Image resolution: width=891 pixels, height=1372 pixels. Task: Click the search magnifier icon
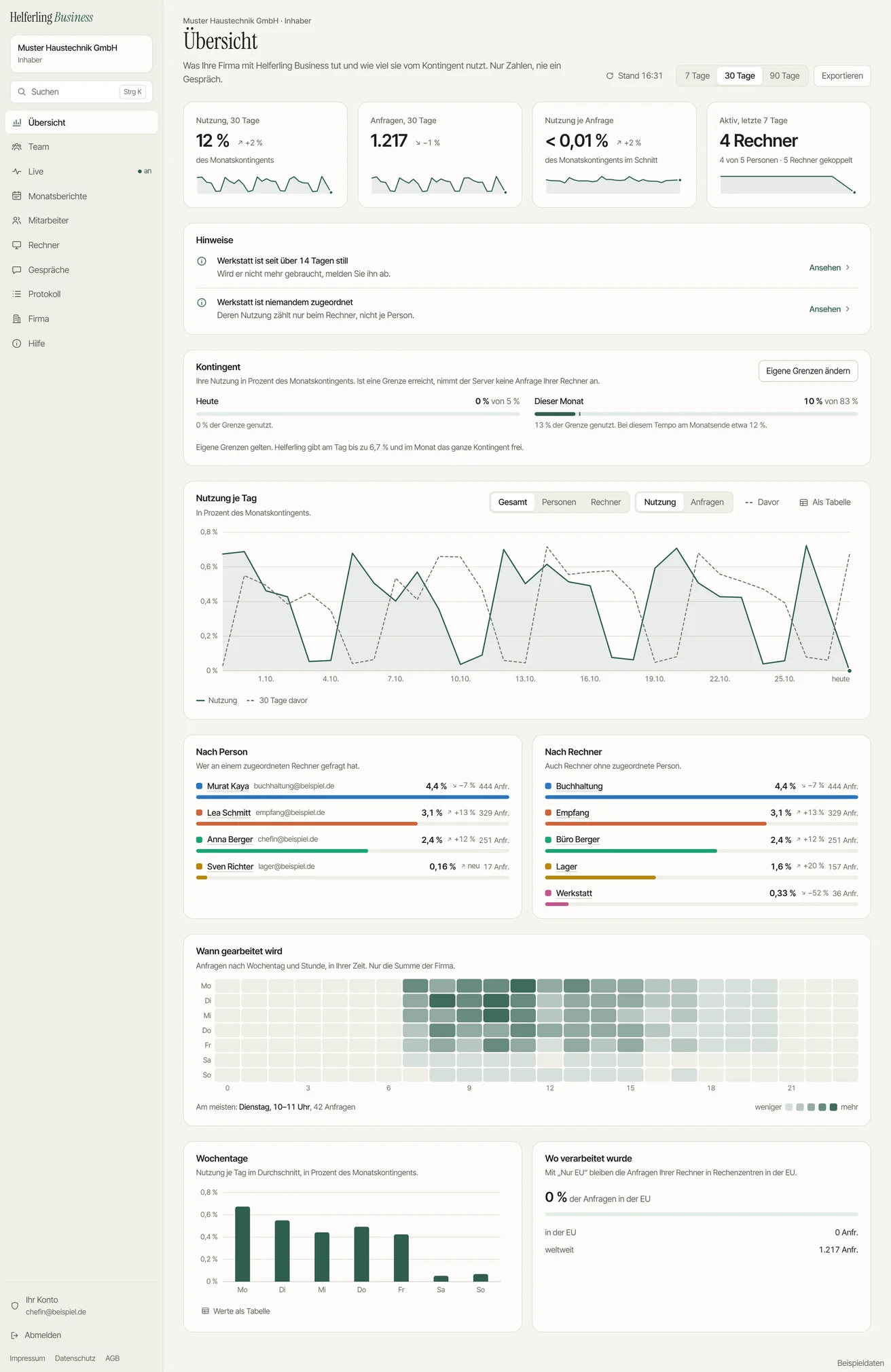coord(22,92)
